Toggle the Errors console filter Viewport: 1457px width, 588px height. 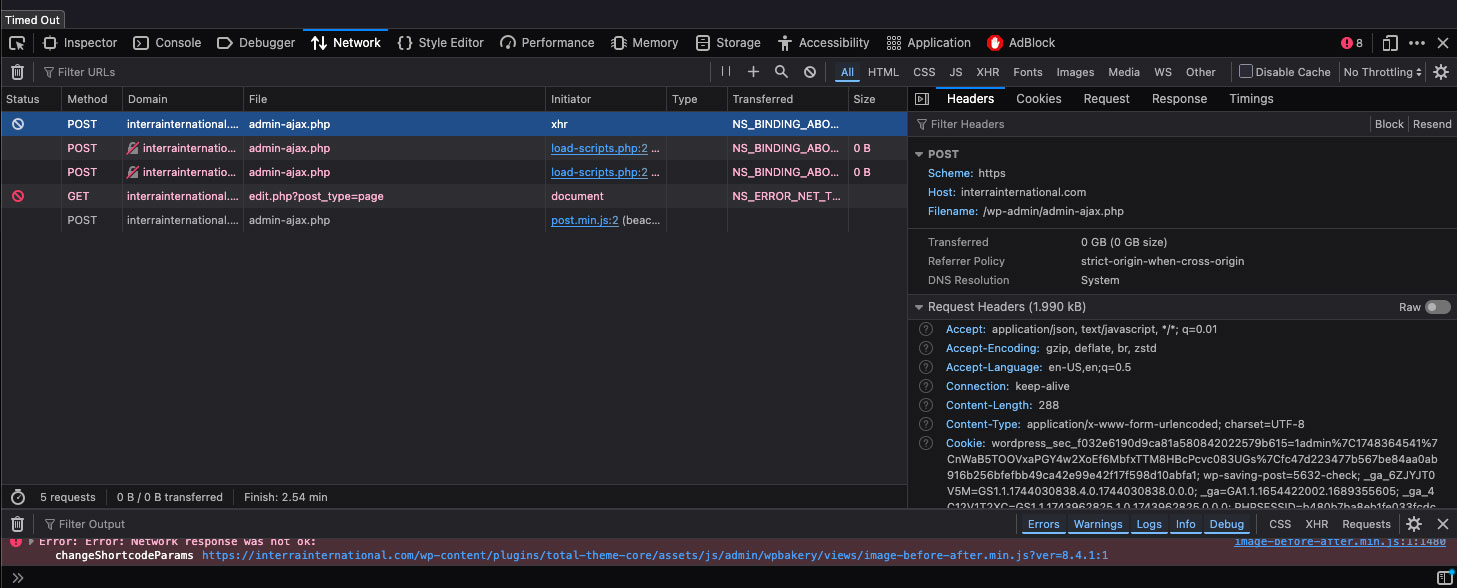[1043, 524]
